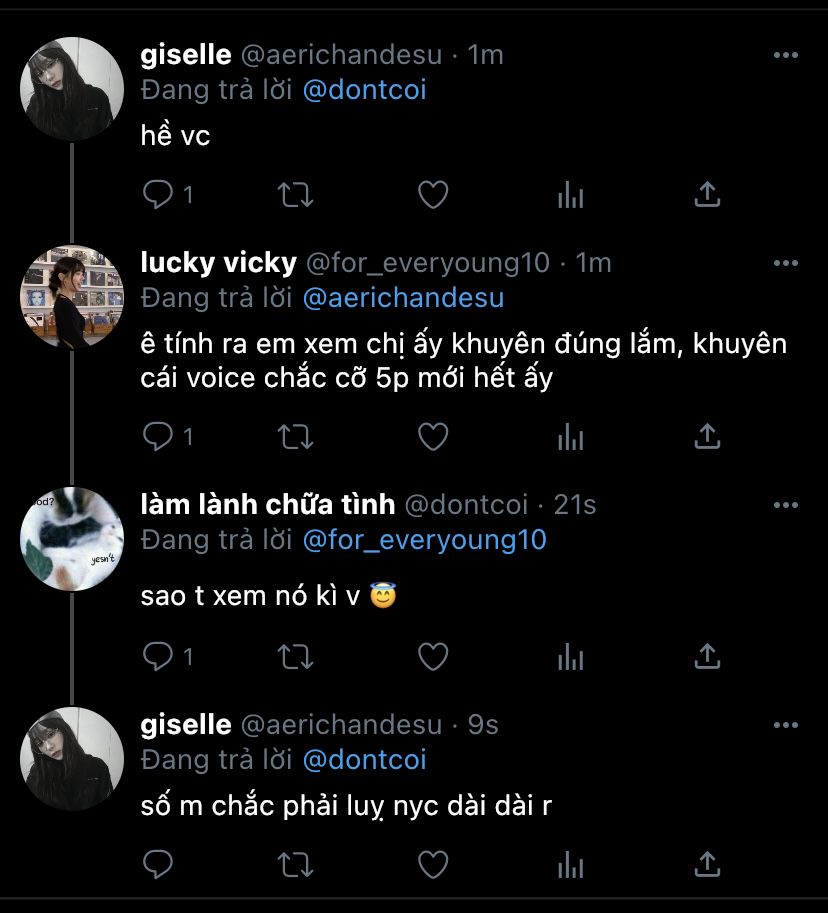Share giselle's "hề vc" tweet
This screenshot has width=828, height=913.
point(707,194)
